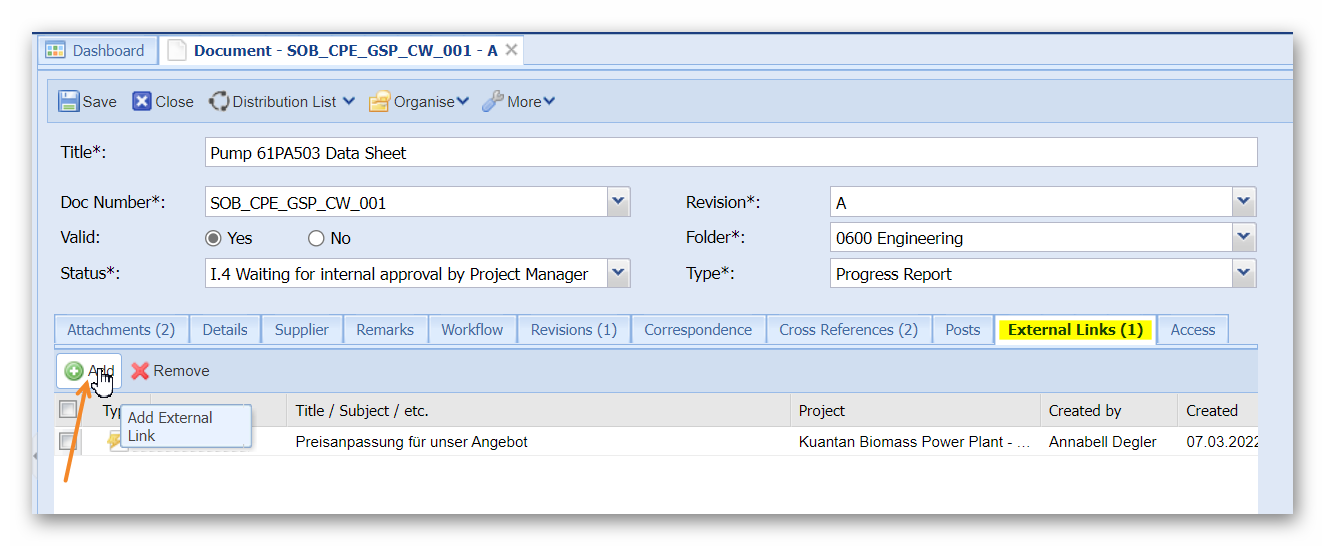Open the Organise folder menu

click(x=418, y=101)
